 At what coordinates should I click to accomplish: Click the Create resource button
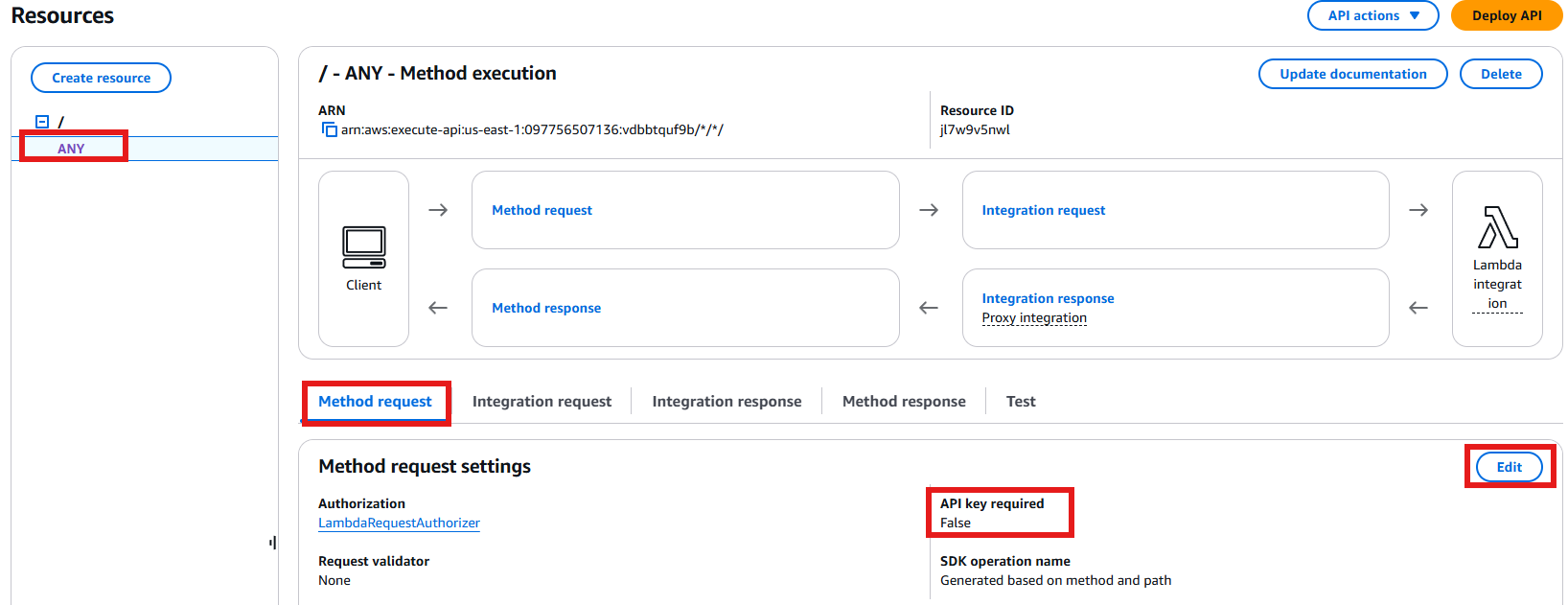pyautogui.click(x=101, y=78)
